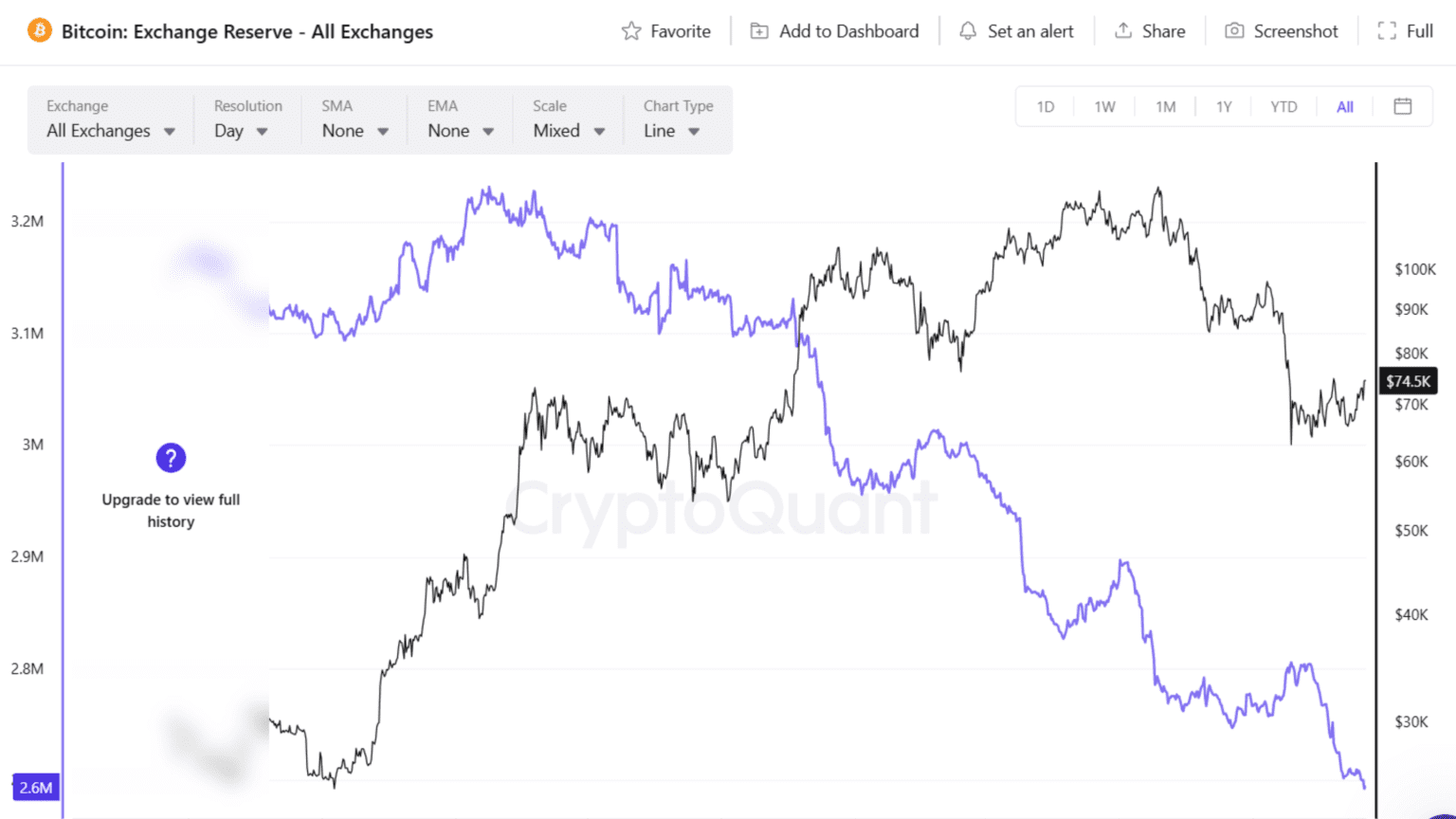Image resolution: width=1456 pixels, height=819 pixels.
Task: Open the date range calendar icon
Action: [1404, 106]
